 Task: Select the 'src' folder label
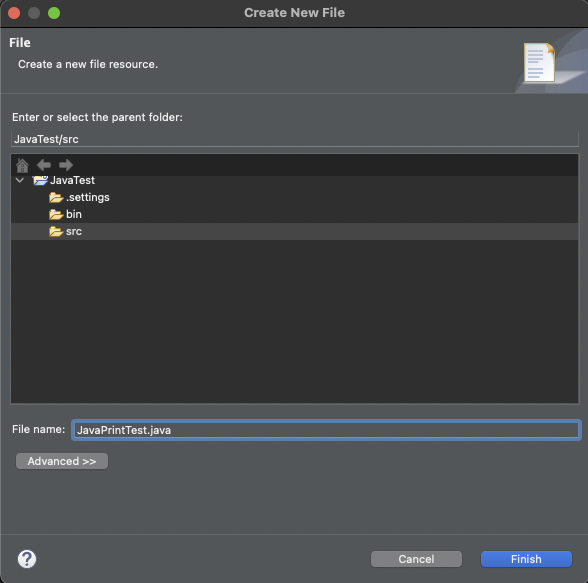pyautogui.click(x=74, y=232)
